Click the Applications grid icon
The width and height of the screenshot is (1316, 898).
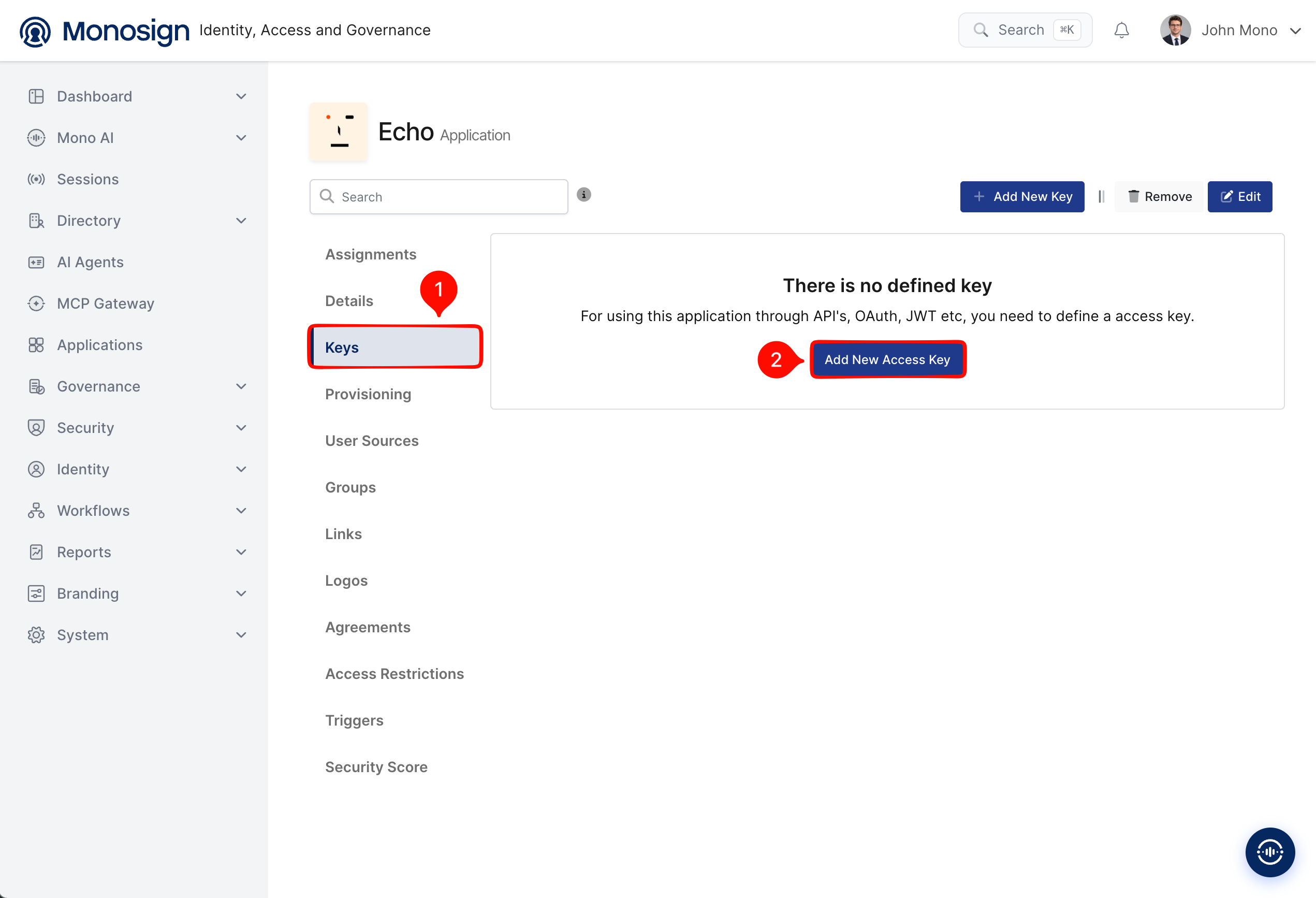[36, 344]
